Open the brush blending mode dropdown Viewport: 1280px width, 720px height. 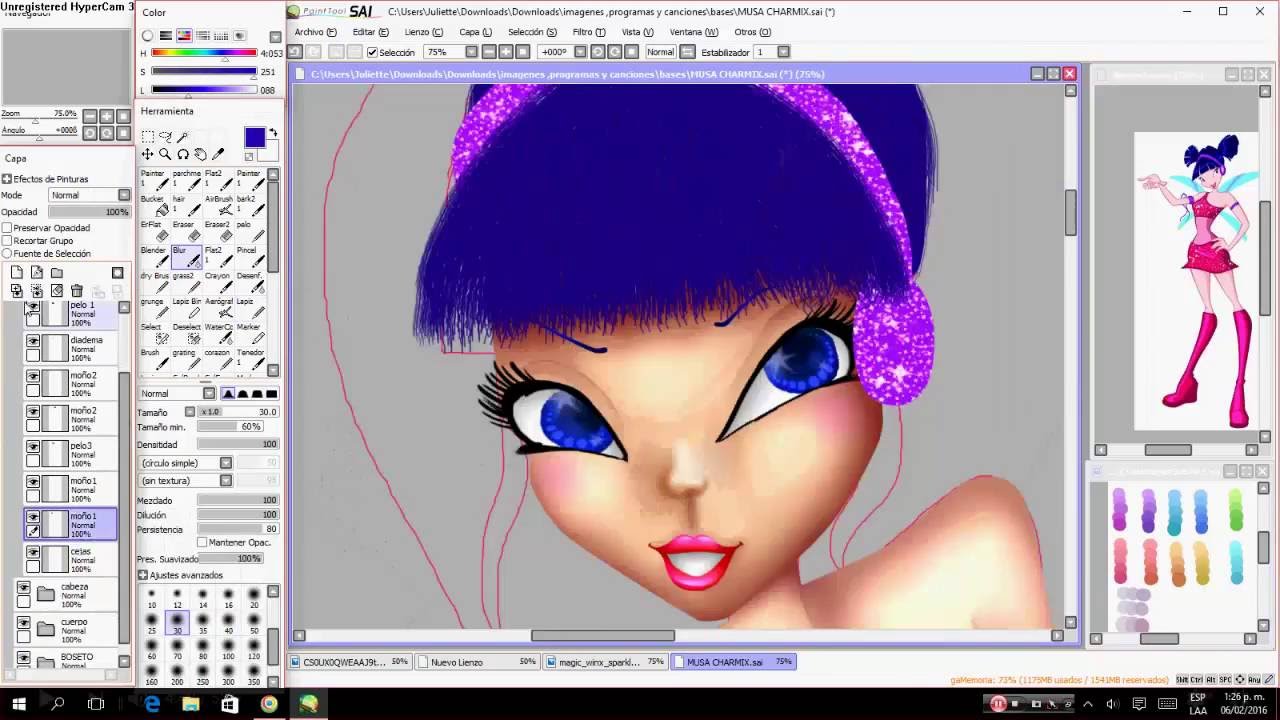pyautogui.click(x=209, y=393)
